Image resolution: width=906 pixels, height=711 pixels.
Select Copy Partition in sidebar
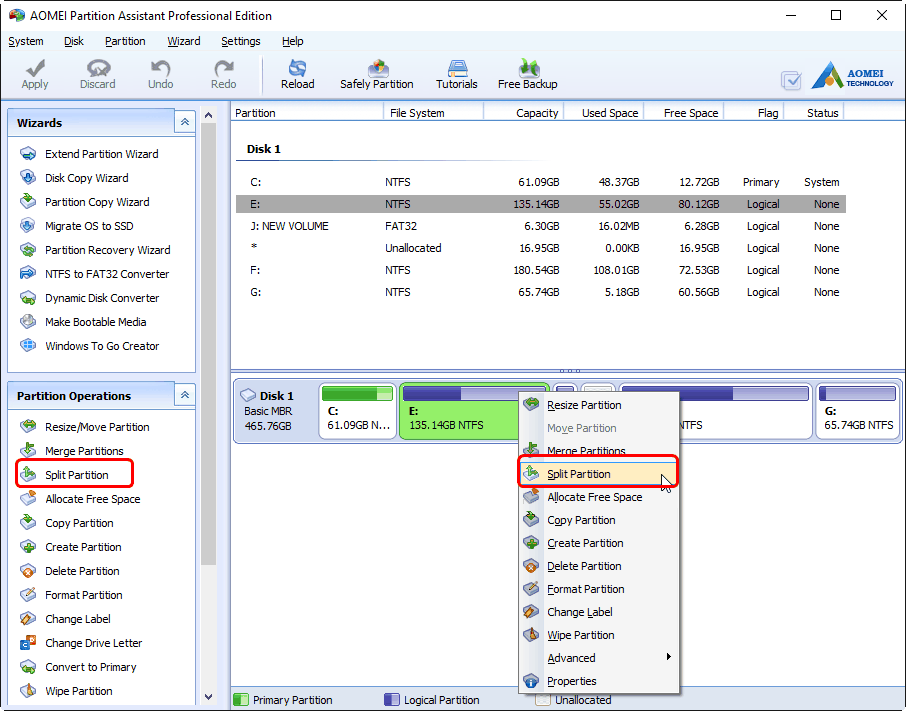[x=67, y=523]
